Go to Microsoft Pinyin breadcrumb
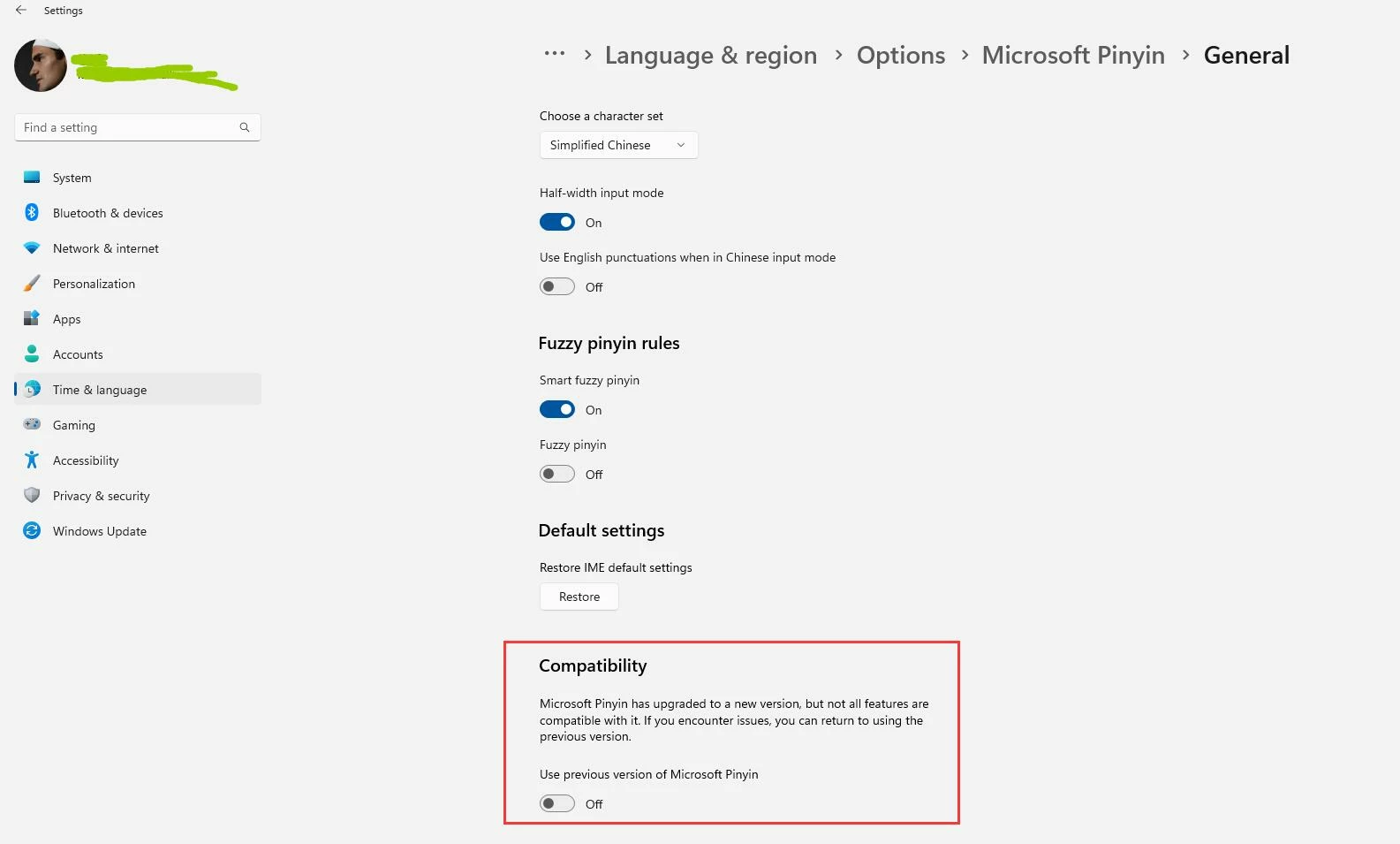Viewport: 1400px width, 844px height. (1073, 55)
